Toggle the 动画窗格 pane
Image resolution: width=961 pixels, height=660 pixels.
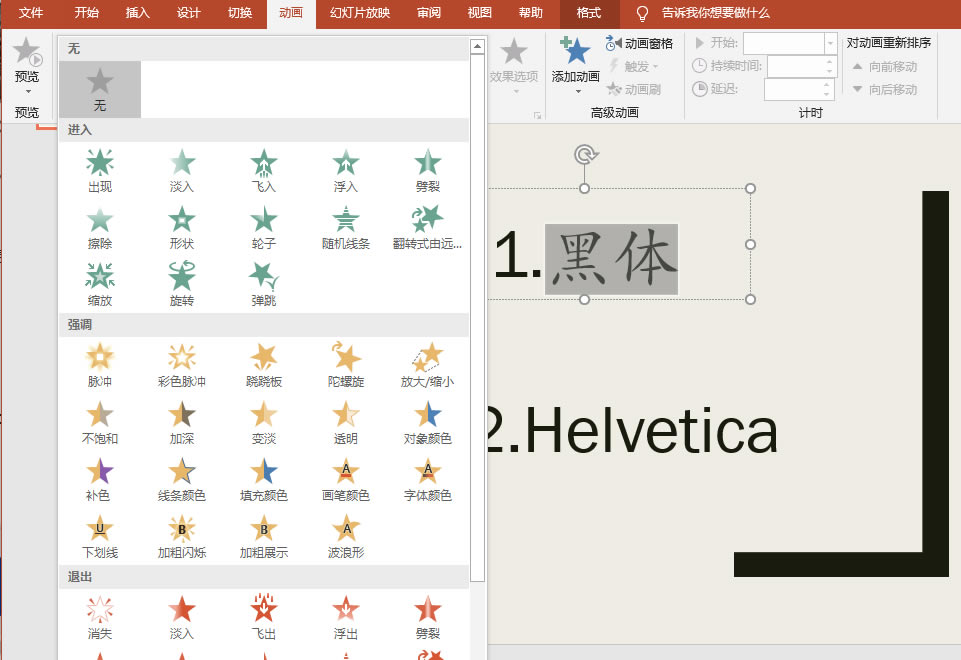640,43
